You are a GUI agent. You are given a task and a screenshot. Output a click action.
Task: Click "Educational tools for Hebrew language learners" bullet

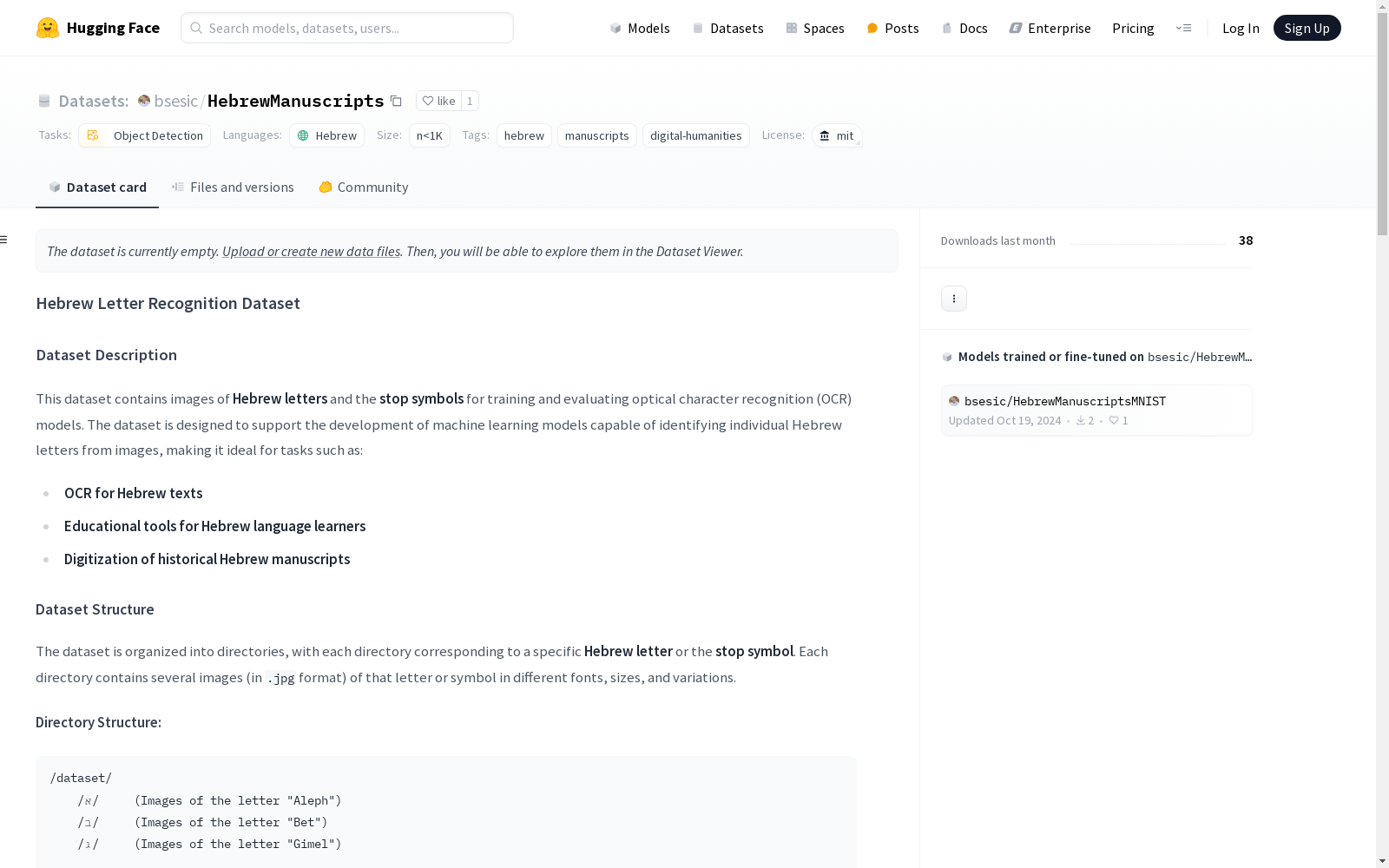(214, 526)
